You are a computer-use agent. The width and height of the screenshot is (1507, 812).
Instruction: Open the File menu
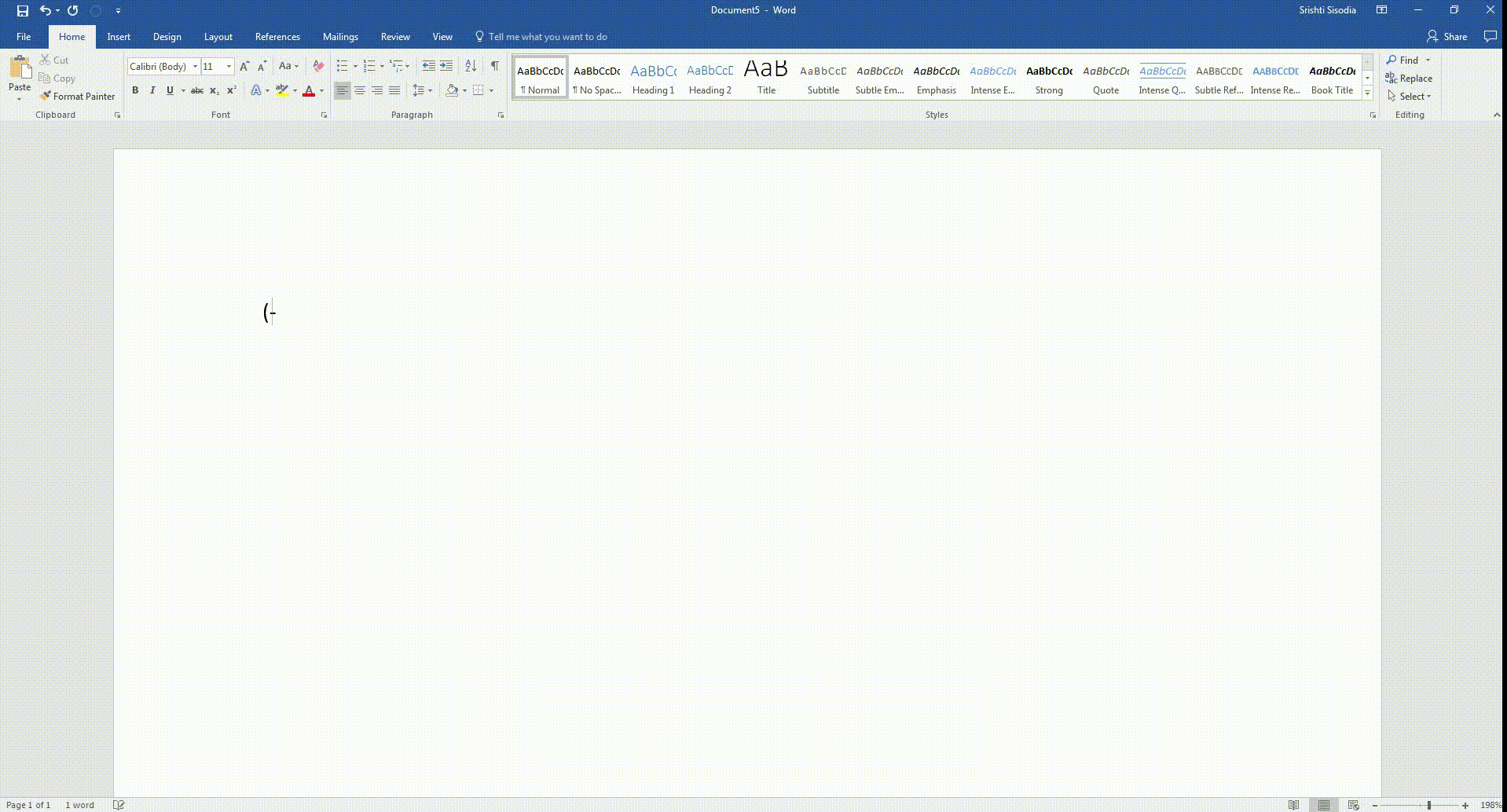pyautogui.click(x=24, y=37)
